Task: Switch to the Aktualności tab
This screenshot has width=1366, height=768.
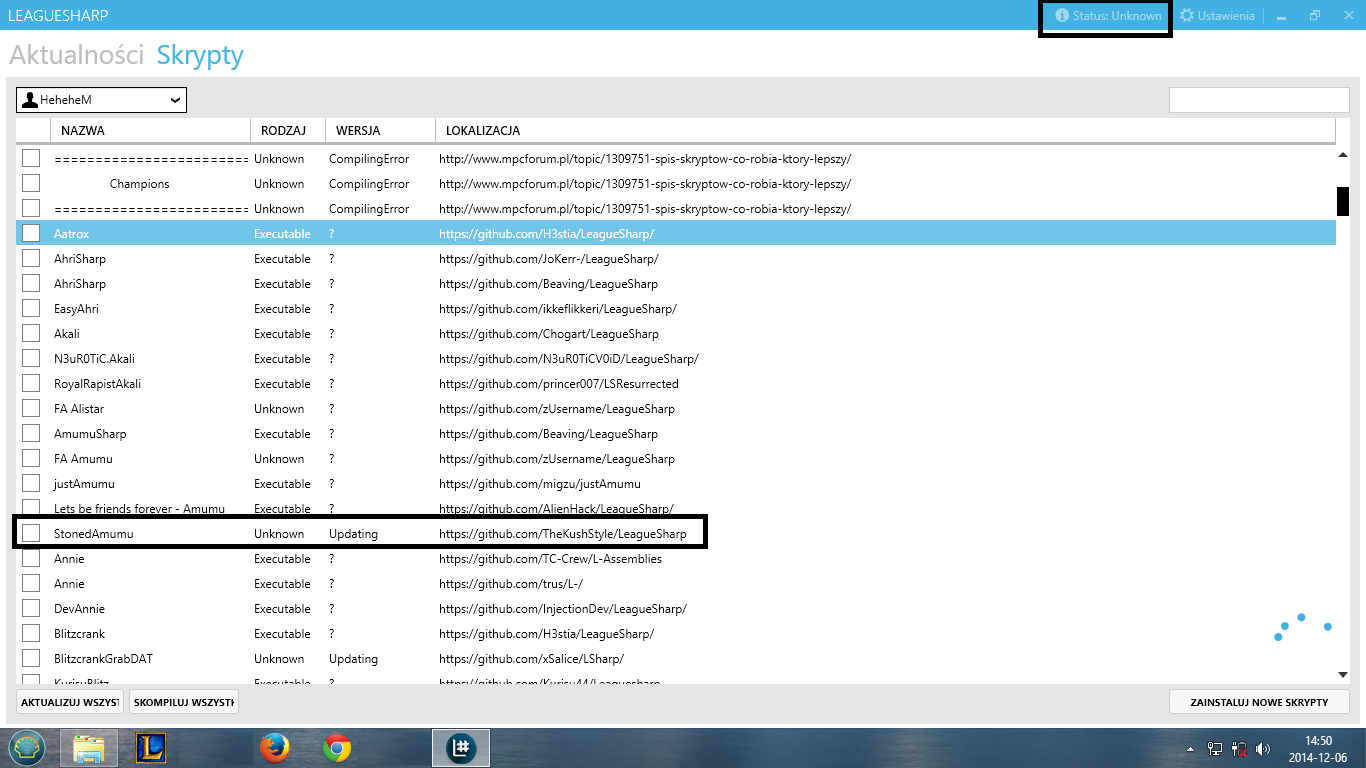Action: (77, 55)
